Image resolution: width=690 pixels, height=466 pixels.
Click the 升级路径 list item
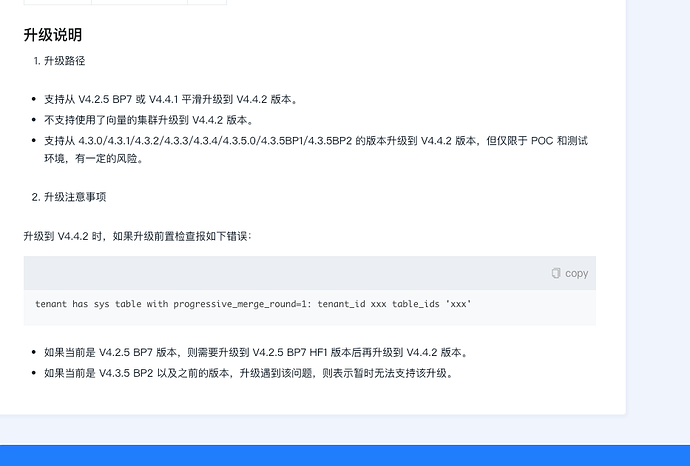(x=59, y=61)
